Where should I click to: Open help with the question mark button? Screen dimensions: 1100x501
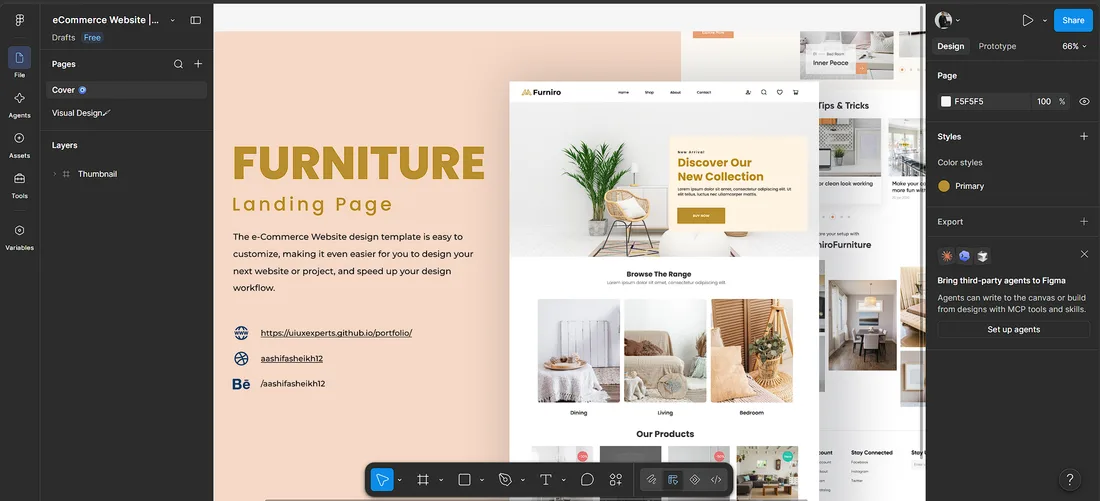tap(1070, 480)
